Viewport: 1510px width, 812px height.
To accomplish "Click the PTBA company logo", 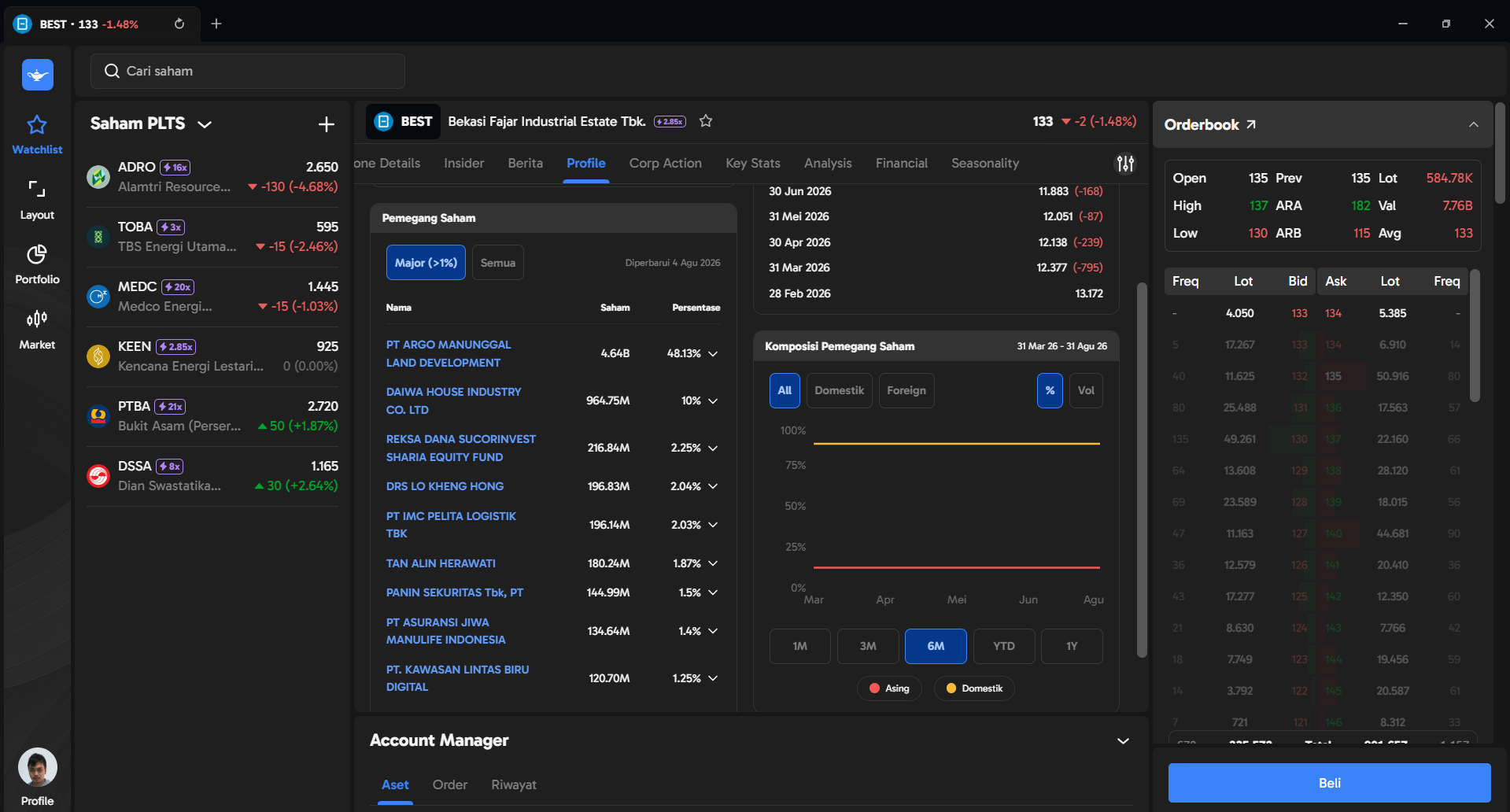I will 98,416.
